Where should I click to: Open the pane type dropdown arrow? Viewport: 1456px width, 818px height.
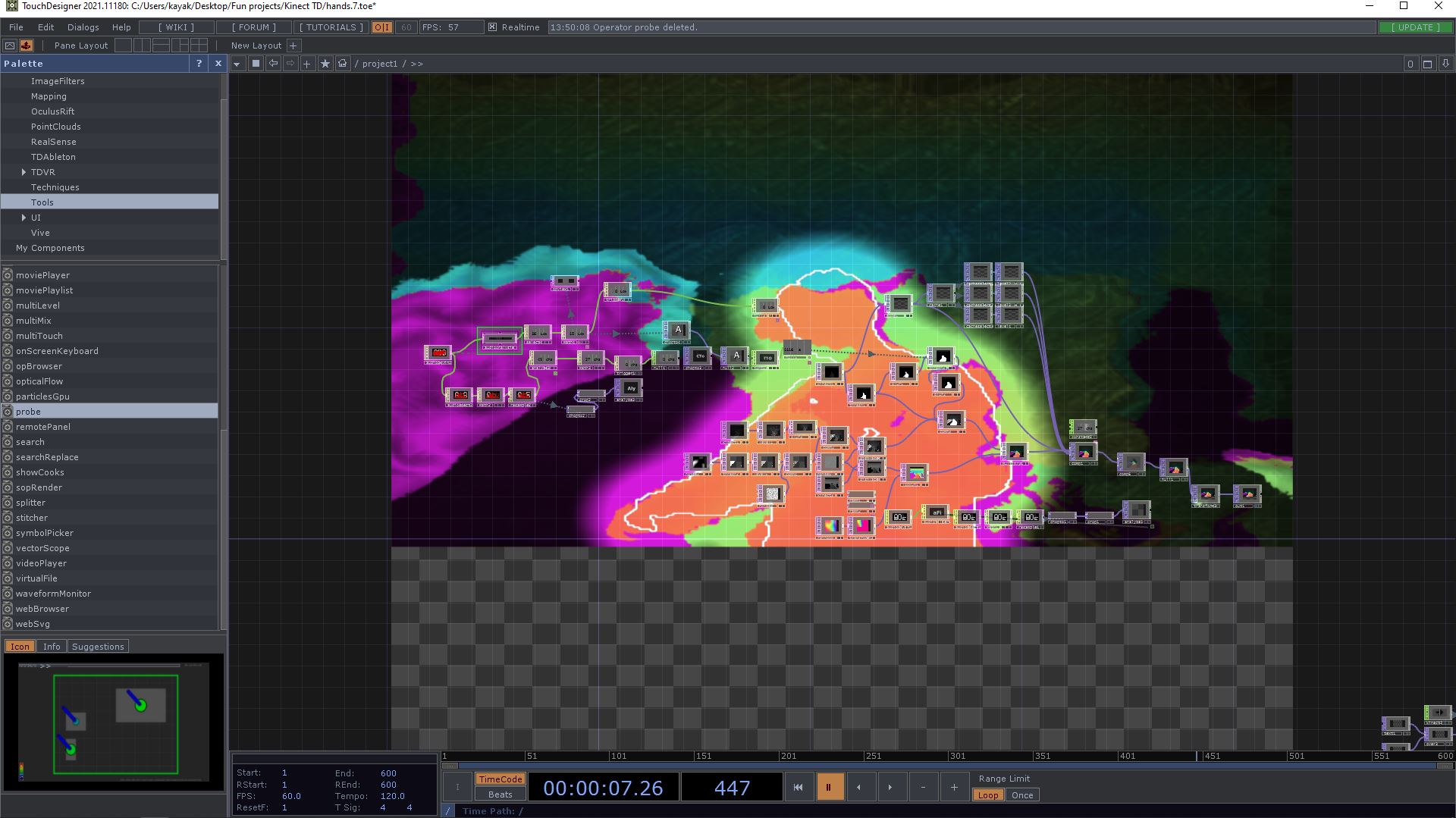click(237, 64)
